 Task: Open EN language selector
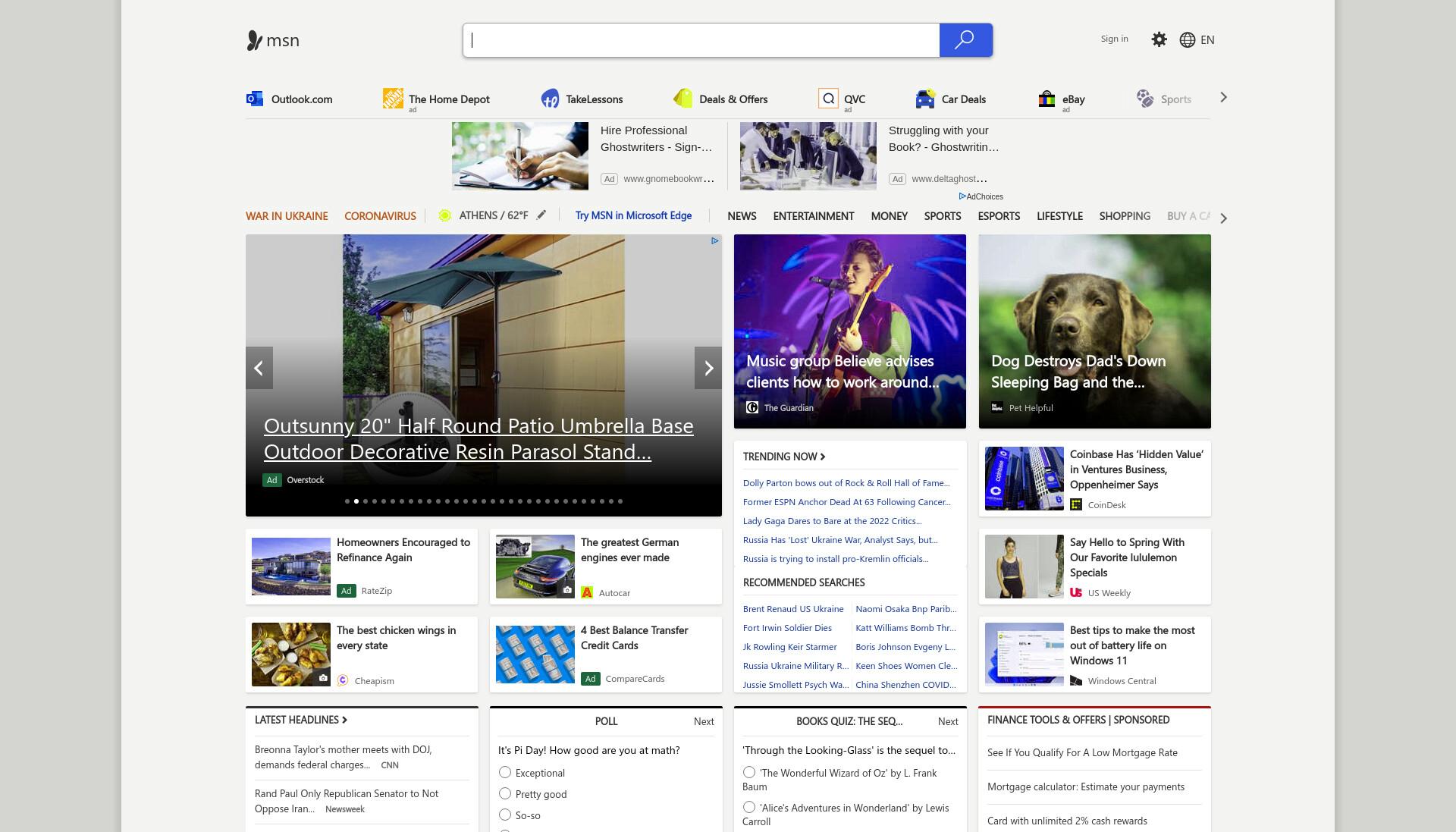pos(1207,40)
